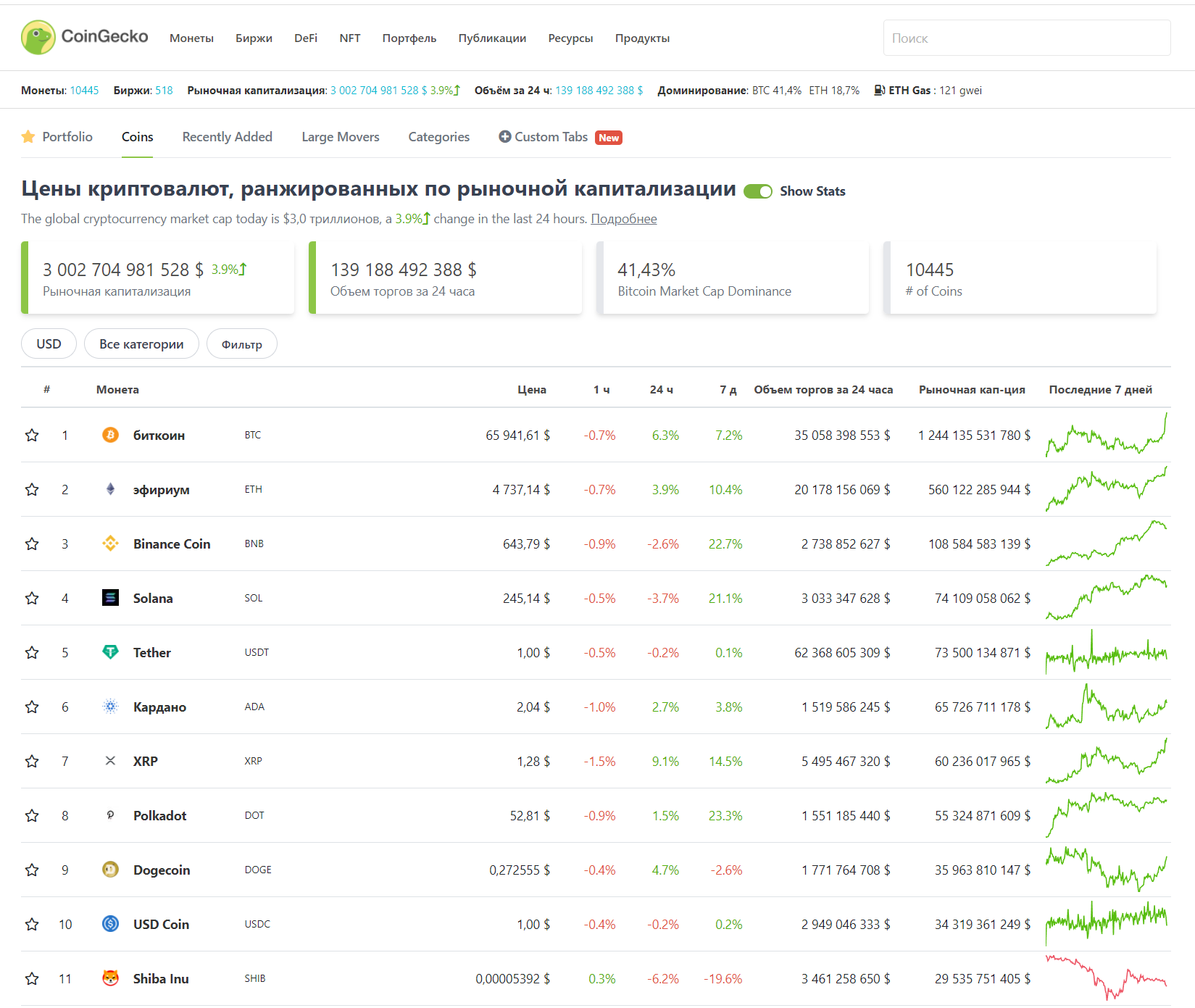The height and width of the screenshot is (1008, 1195).
Task: Open Dogecoin 7-day sparkline chart
Action: tap(1107, 870)
